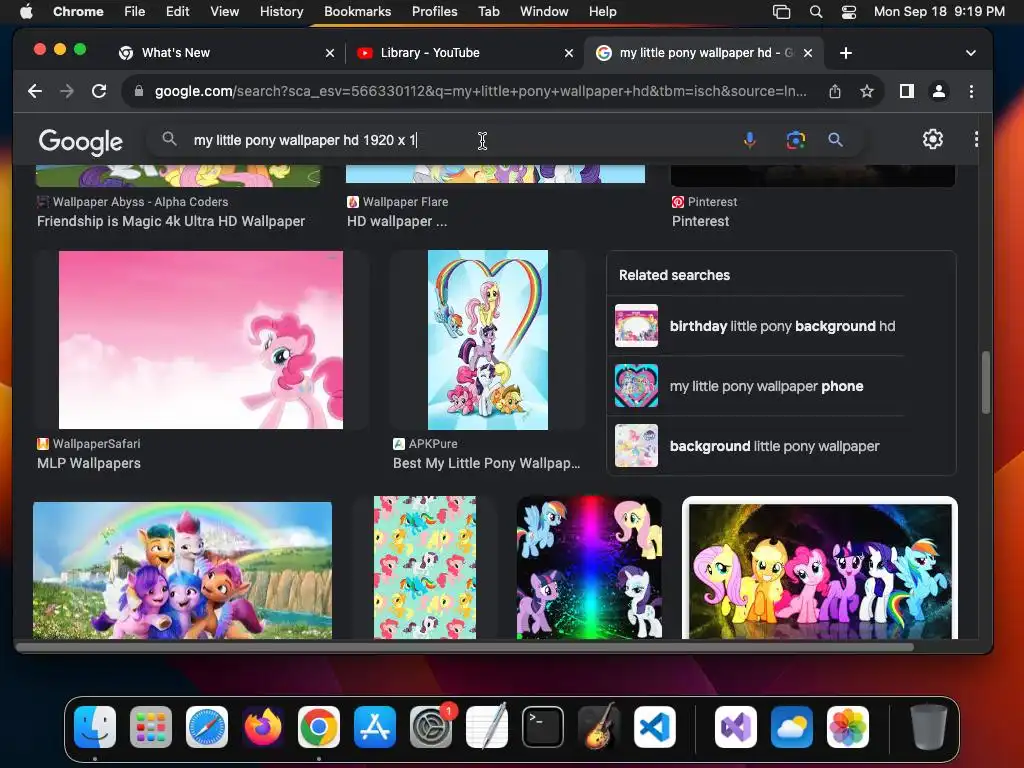Click the lock icon in address bar
The width and height of the screenshot is (1024, 768).
click(x=138, y=91)
